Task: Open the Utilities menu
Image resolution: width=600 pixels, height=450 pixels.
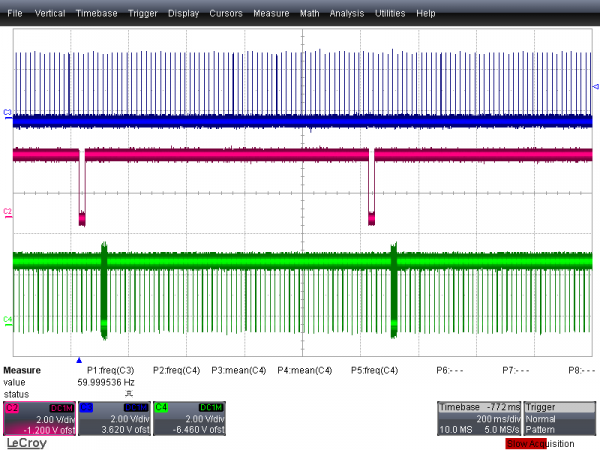Action: [390, 14]
